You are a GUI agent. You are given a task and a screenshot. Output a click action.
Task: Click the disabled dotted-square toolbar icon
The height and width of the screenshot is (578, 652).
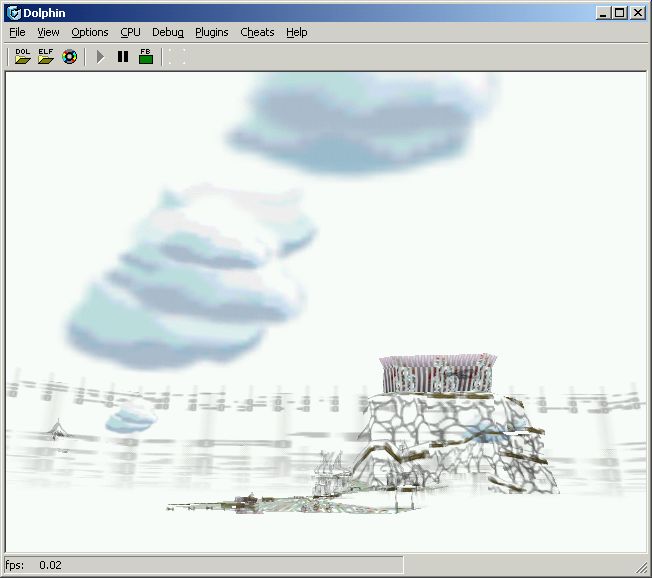(x=177, y=57)
